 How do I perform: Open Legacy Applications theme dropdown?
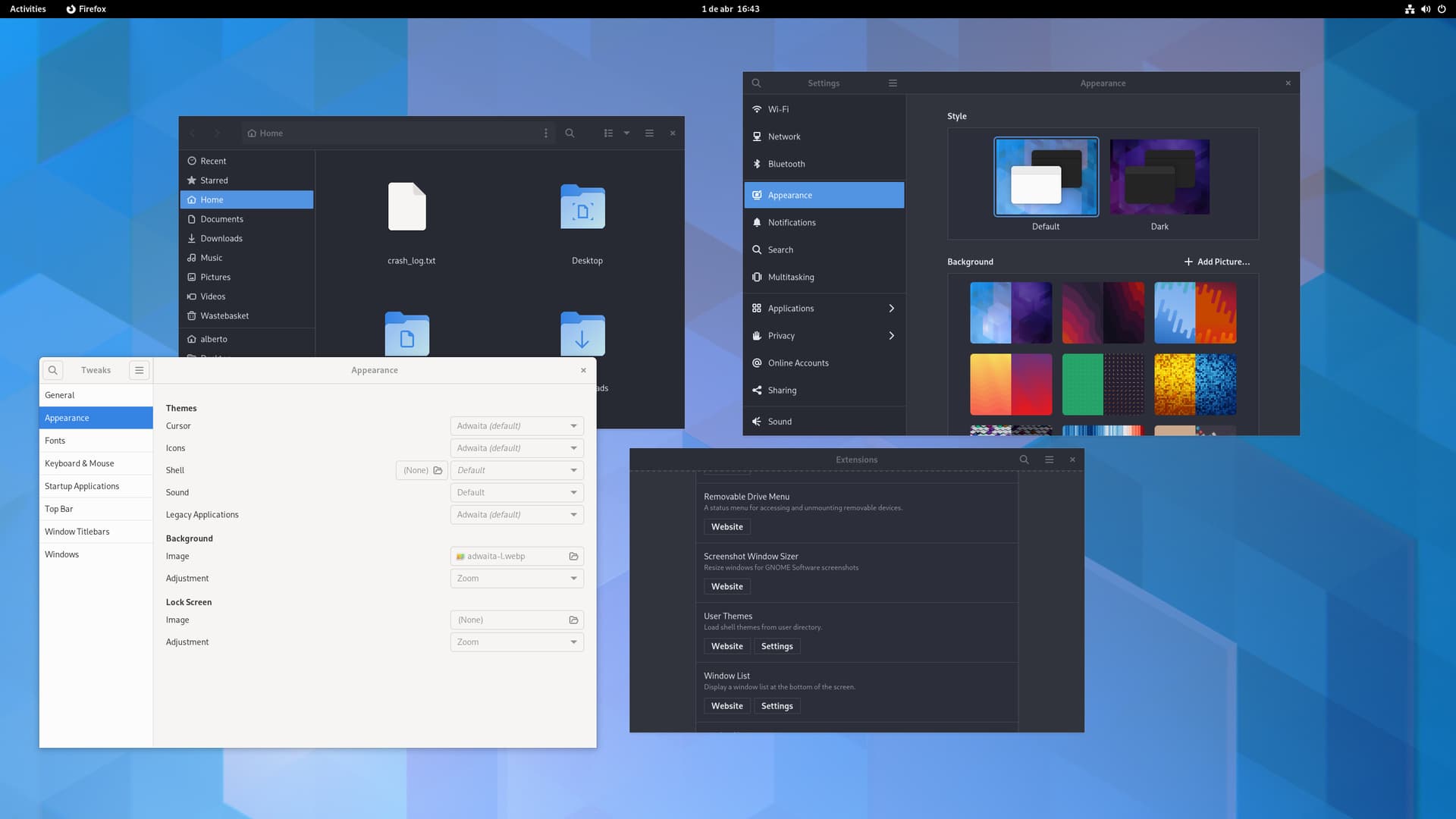click(x=516, y=514)
